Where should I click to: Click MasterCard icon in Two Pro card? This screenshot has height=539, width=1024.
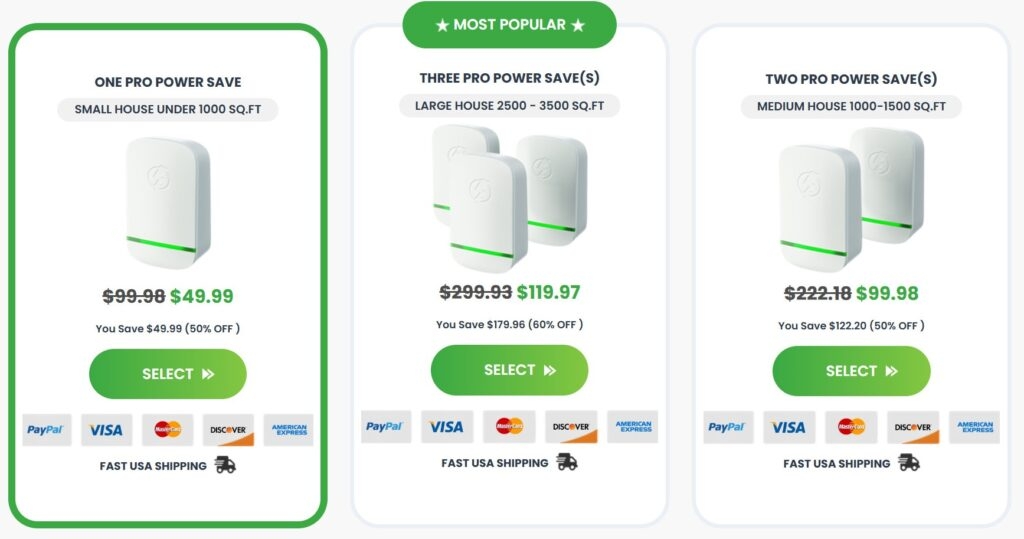[x=851, y=427]
